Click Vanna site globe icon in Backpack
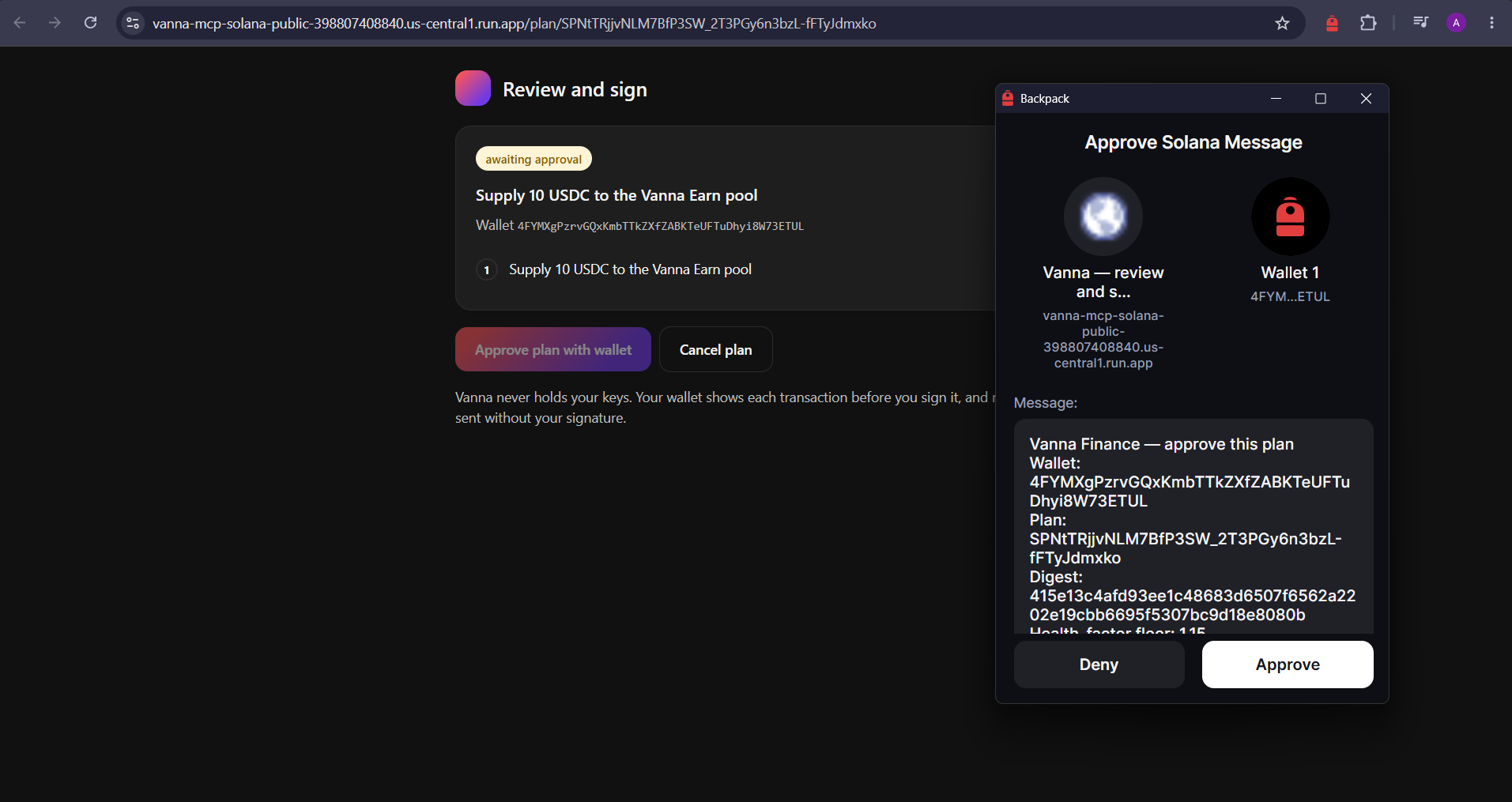 click(x=1103, y=217)
